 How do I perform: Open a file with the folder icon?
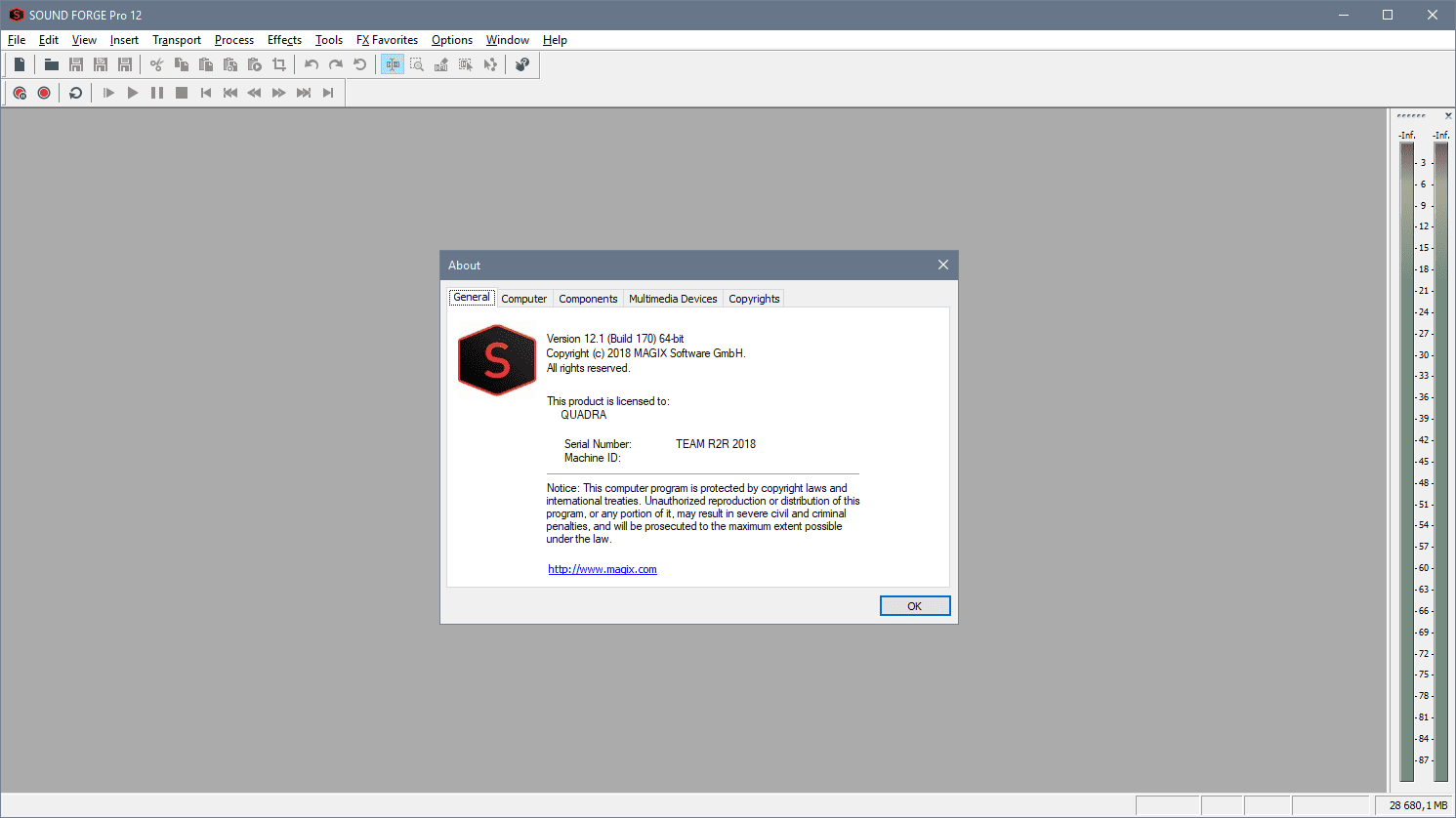coord(52,64)
